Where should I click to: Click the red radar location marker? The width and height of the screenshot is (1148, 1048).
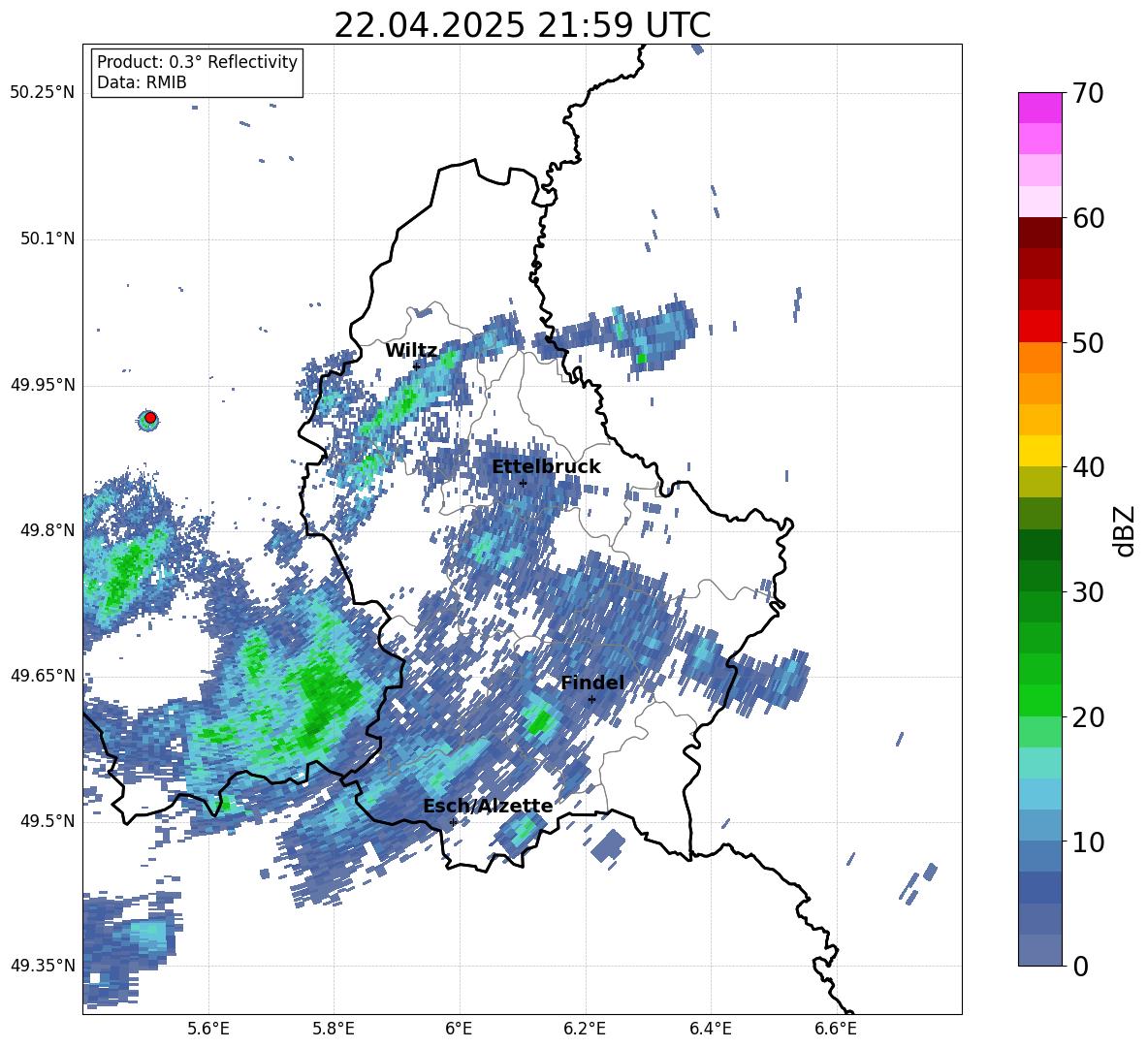pyautogui.click(x=150, y=418)
